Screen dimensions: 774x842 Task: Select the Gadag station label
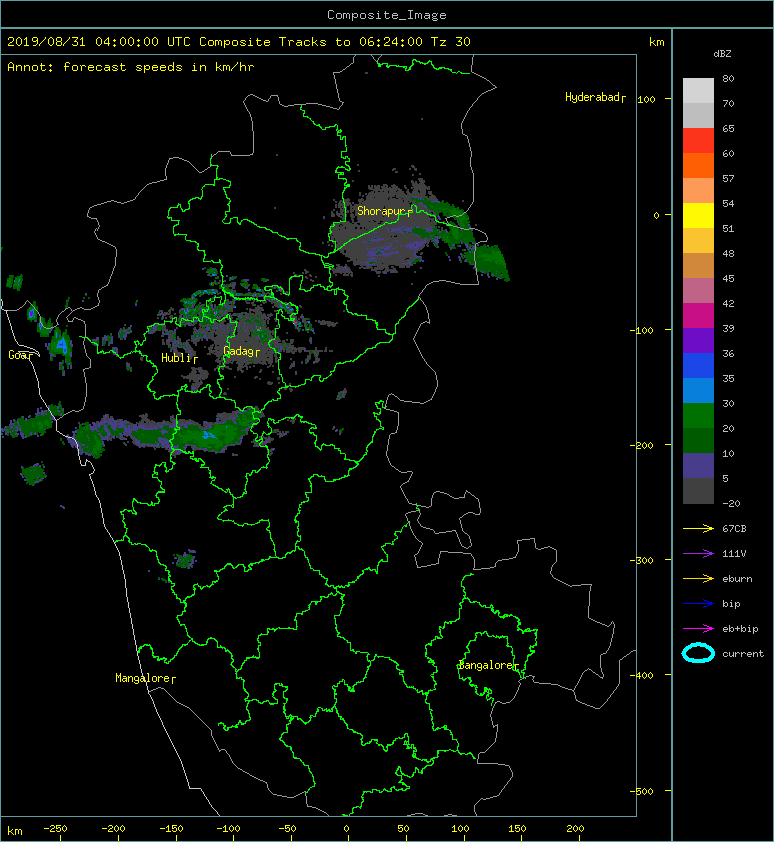click(241, 351)
